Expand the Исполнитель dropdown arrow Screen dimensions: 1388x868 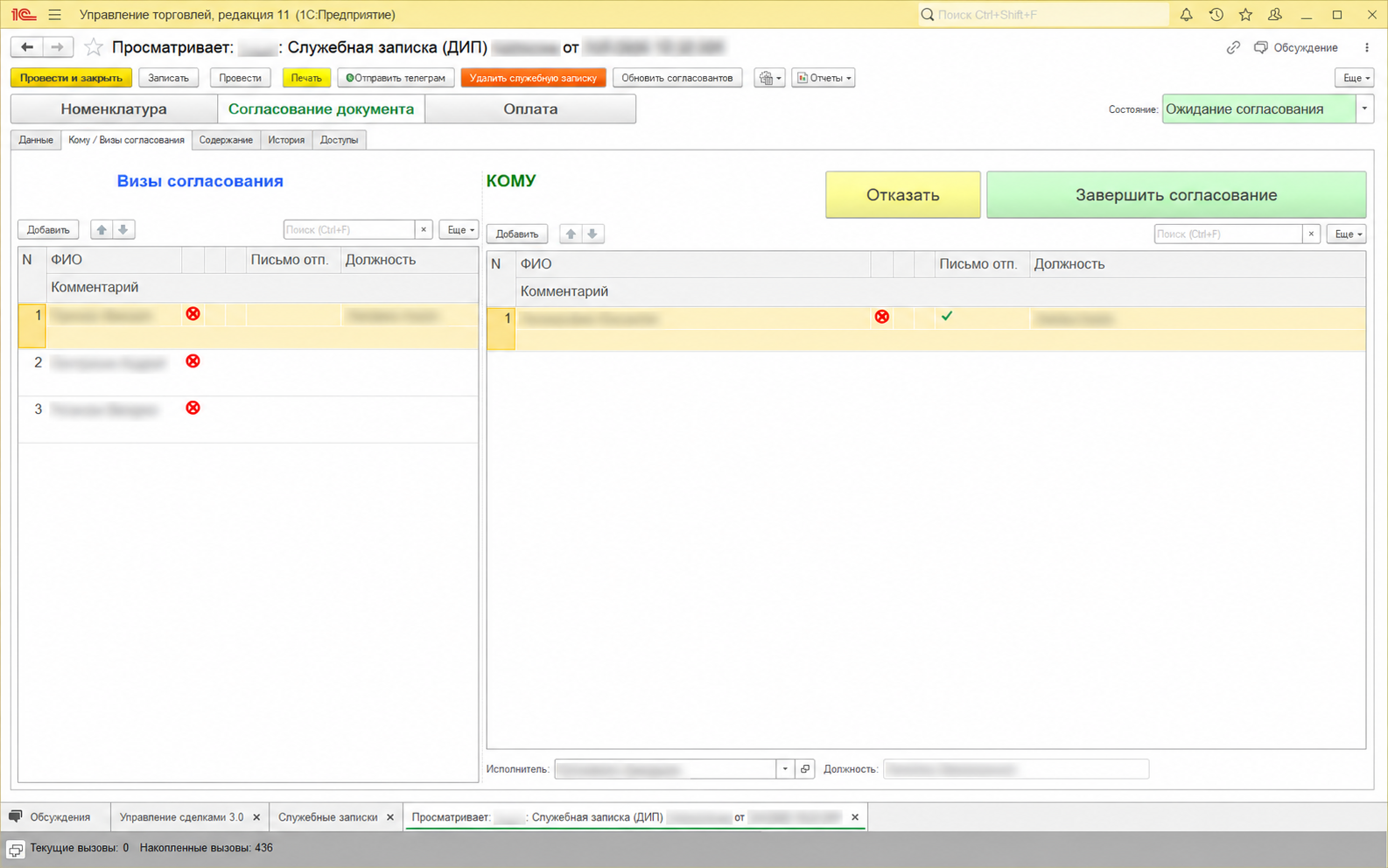coord(785,769)
